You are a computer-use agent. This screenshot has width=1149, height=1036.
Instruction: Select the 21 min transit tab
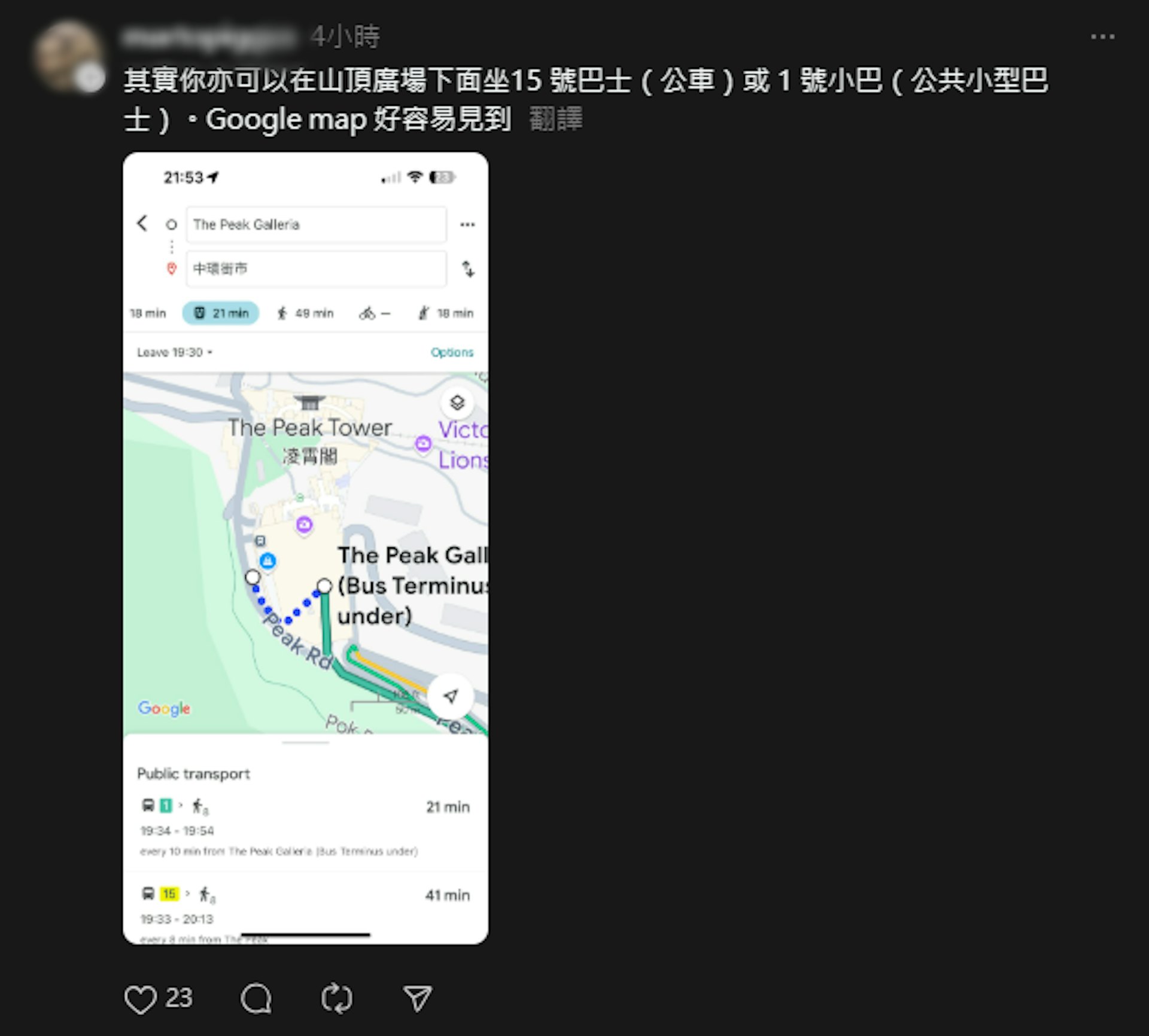pyautogui.click(x=221, y=313)
